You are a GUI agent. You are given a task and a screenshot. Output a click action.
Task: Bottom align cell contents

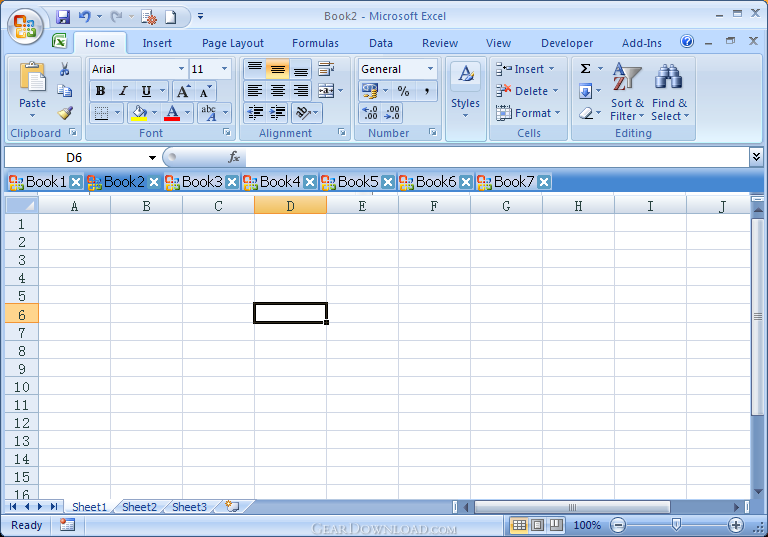coord(301,69)
